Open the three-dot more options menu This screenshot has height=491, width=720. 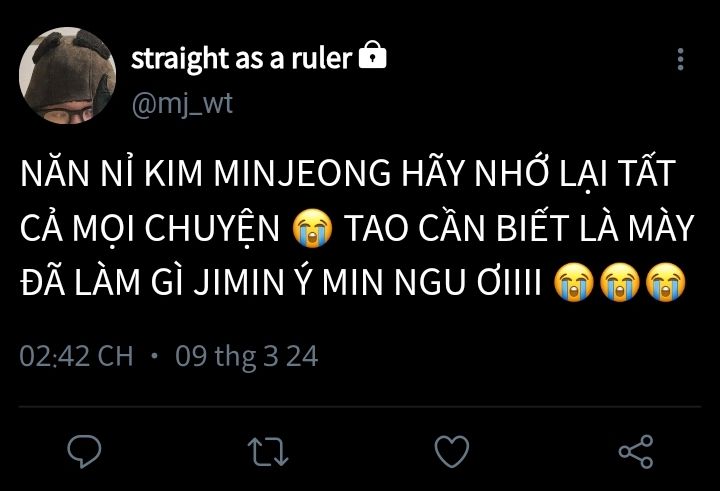click(x=681, y=59)
